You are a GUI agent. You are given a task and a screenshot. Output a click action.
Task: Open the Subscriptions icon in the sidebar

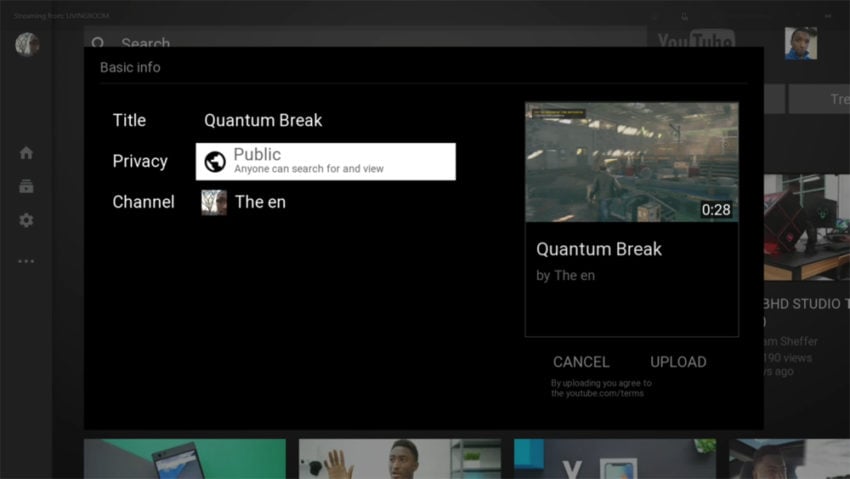(26, 187)
